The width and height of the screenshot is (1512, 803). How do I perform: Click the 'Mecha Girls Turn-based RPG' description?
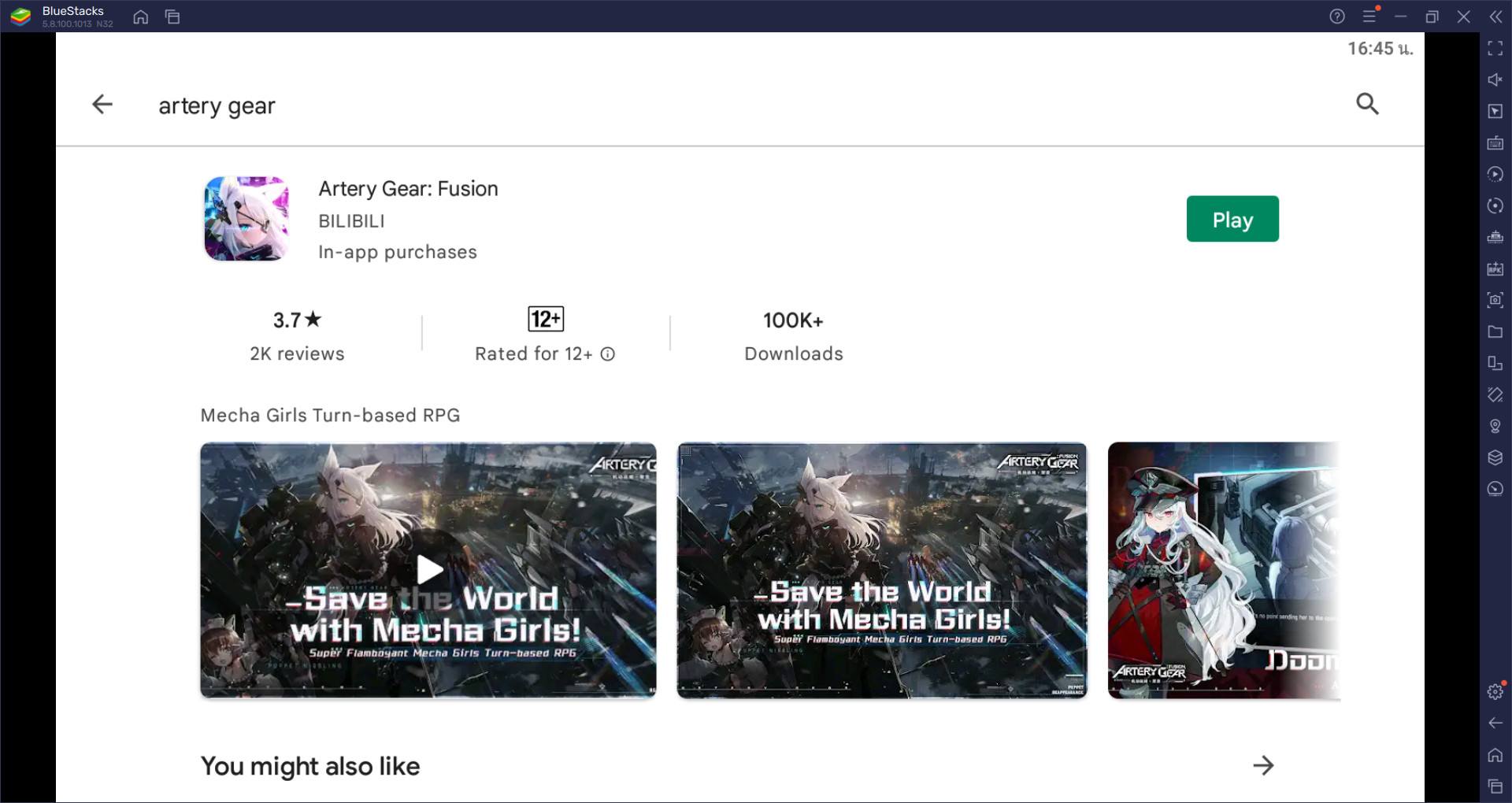tap(330, 415)
